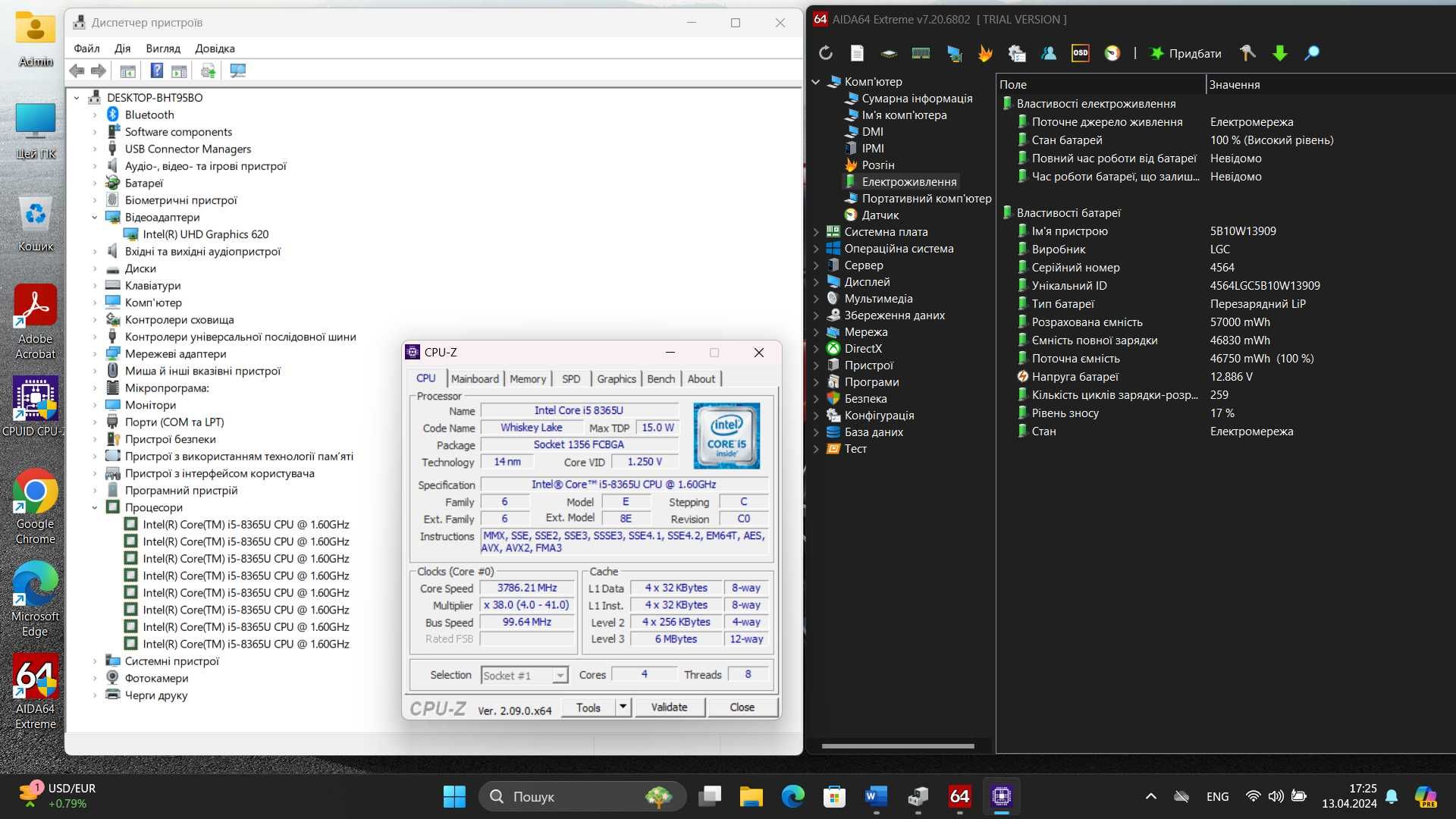Click the AIDA64 refresh toolbar icon

[826, 53]
